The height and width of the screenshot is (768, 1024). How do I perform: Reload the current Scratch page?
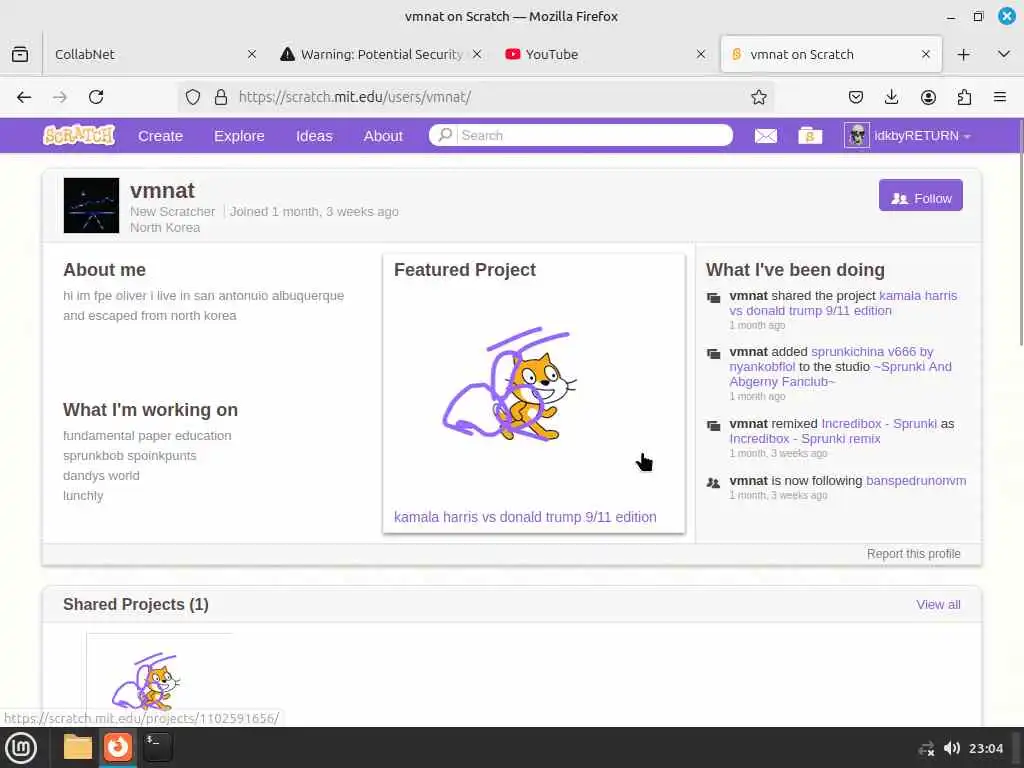pos(96,97)
